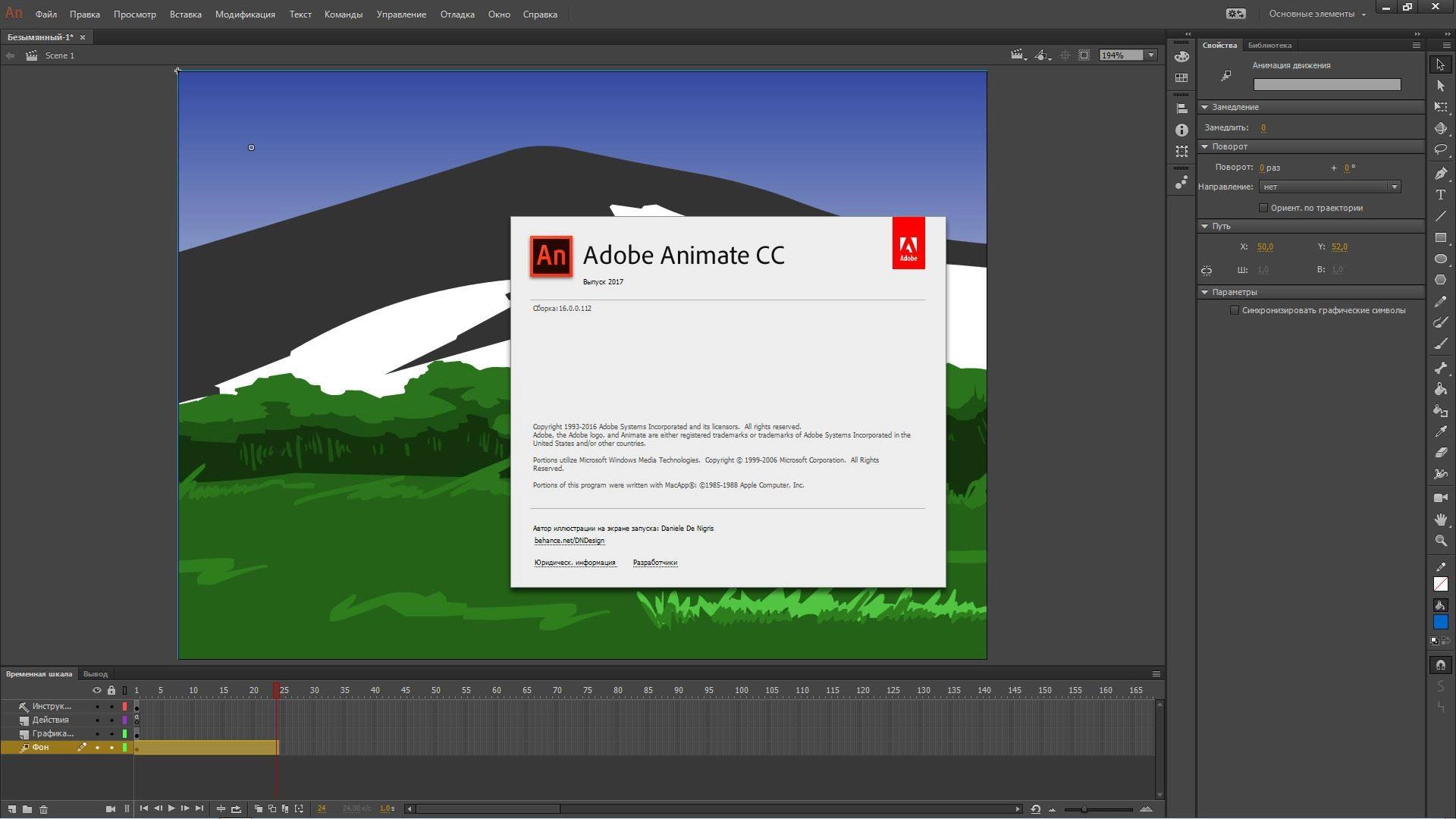1456x819 pixels.
Task: Open the Edit Scene dropdown icon
Action: (1018, 55)
